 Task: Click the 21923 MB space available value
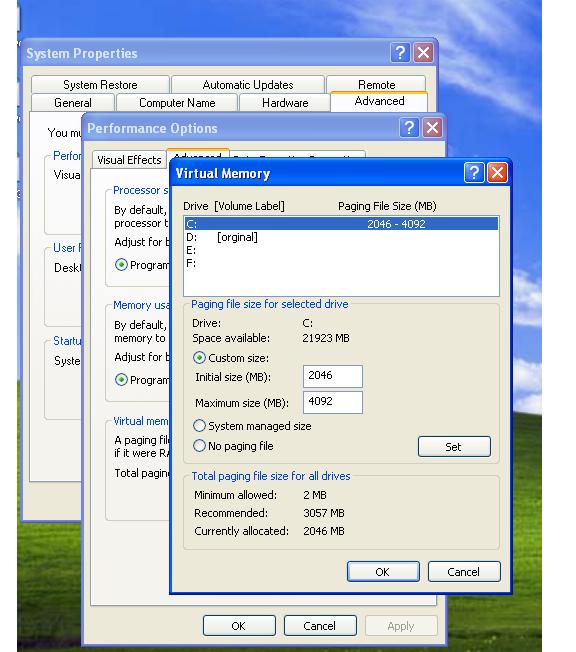point(326,338)
